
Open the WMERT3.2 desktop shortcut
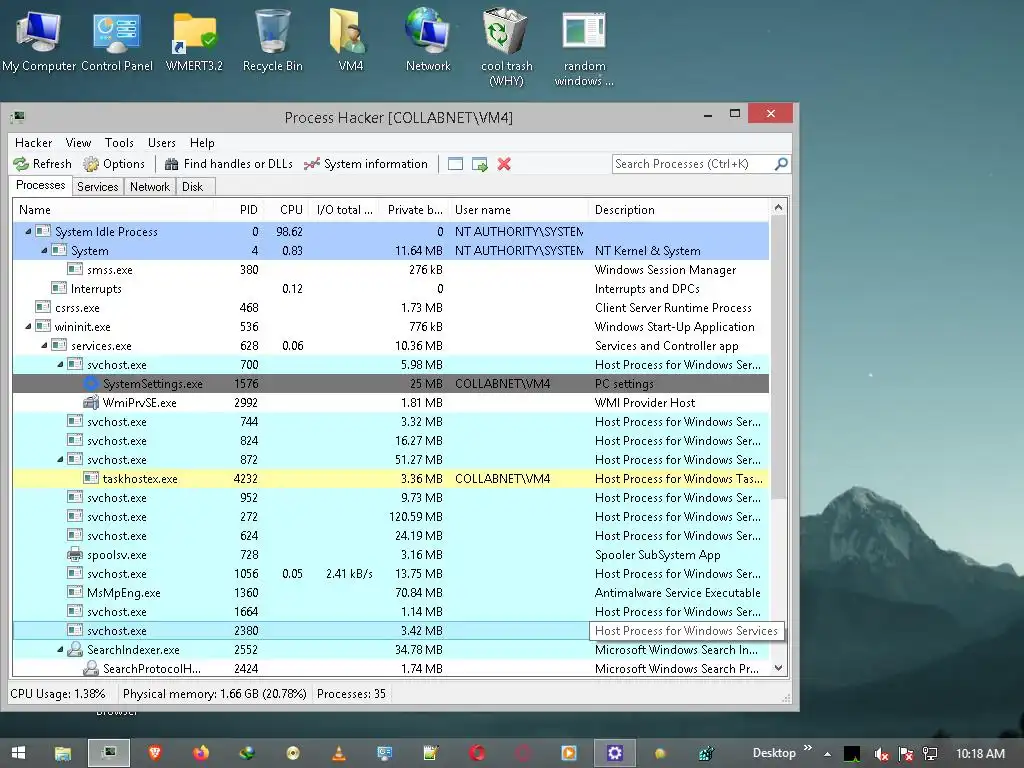click(x=194, y=40)
